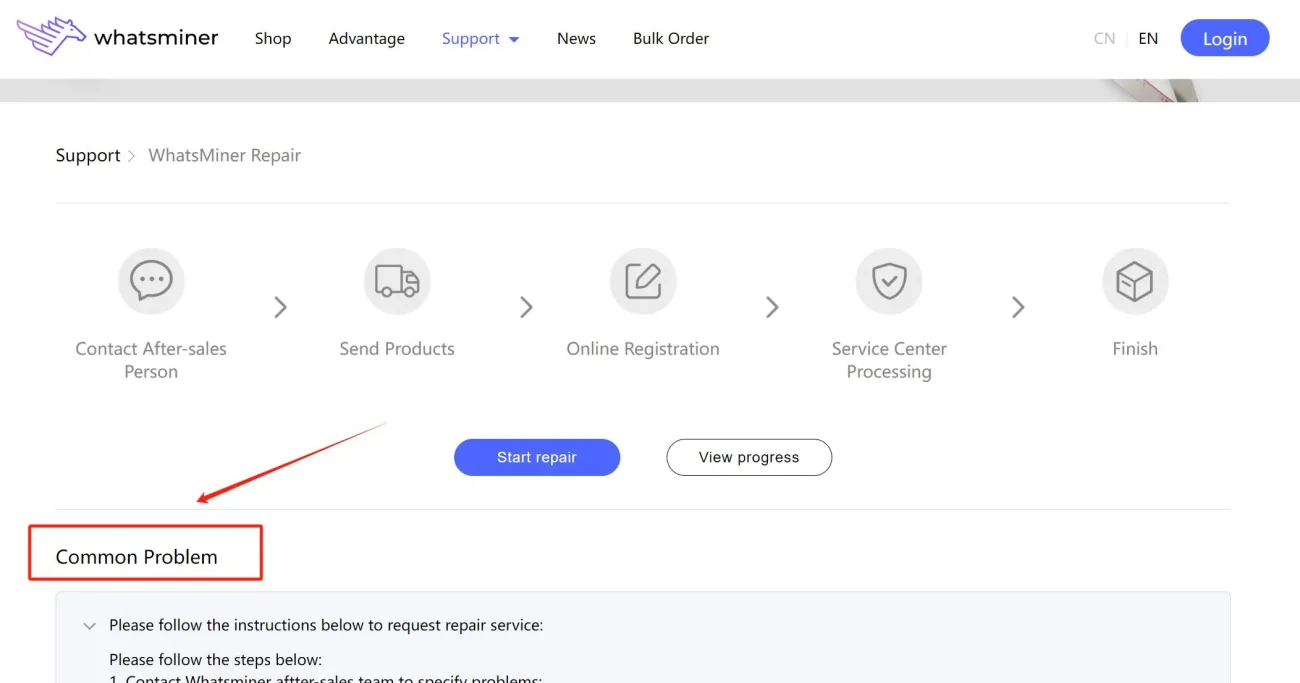1300x683 pixels.
Task: Click the Login button
Action: [1224, 39]
